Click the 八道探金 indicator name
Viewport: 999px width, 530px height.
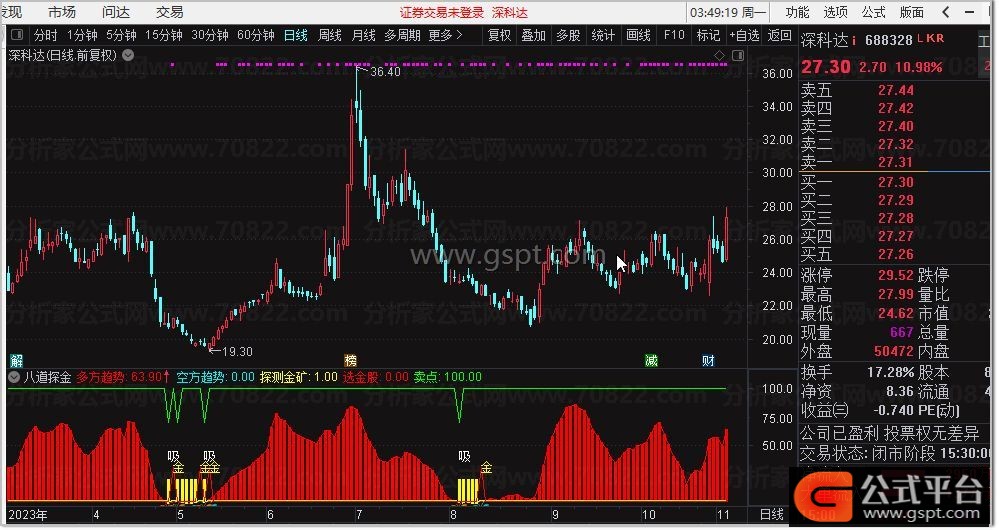point(47,377)
